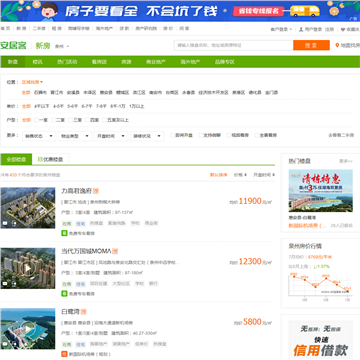
Task: Click the user login person icon
Action: [301, 29]
